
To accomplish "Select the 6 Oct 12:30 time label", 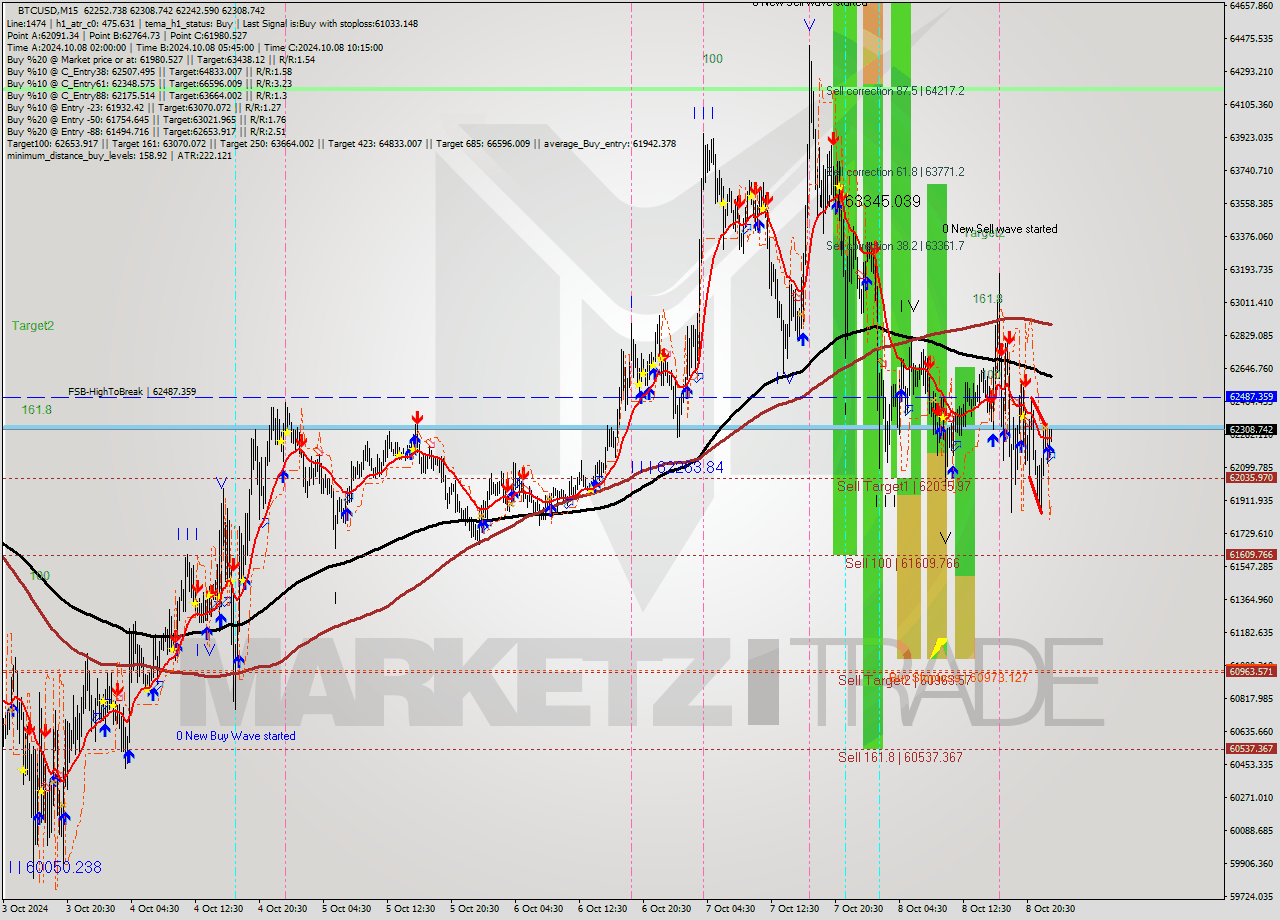I will [x=603, y=909].
